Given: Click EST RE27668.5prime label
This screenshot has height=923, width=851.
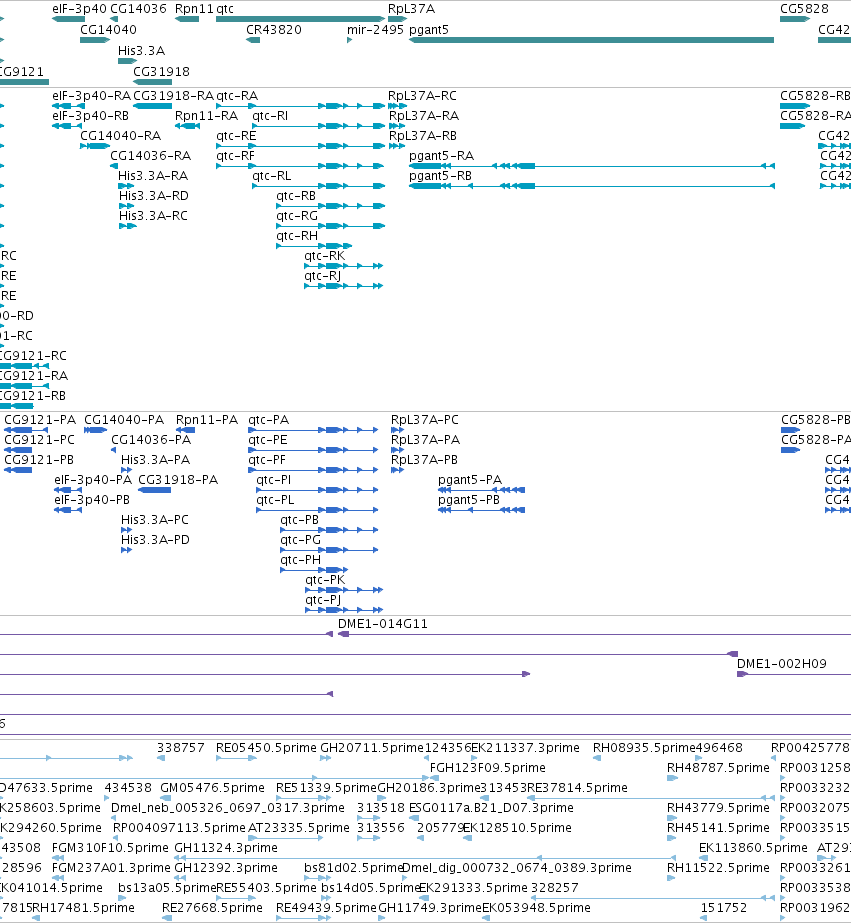Looking at the screenshot, I should [x=212, y=908].
